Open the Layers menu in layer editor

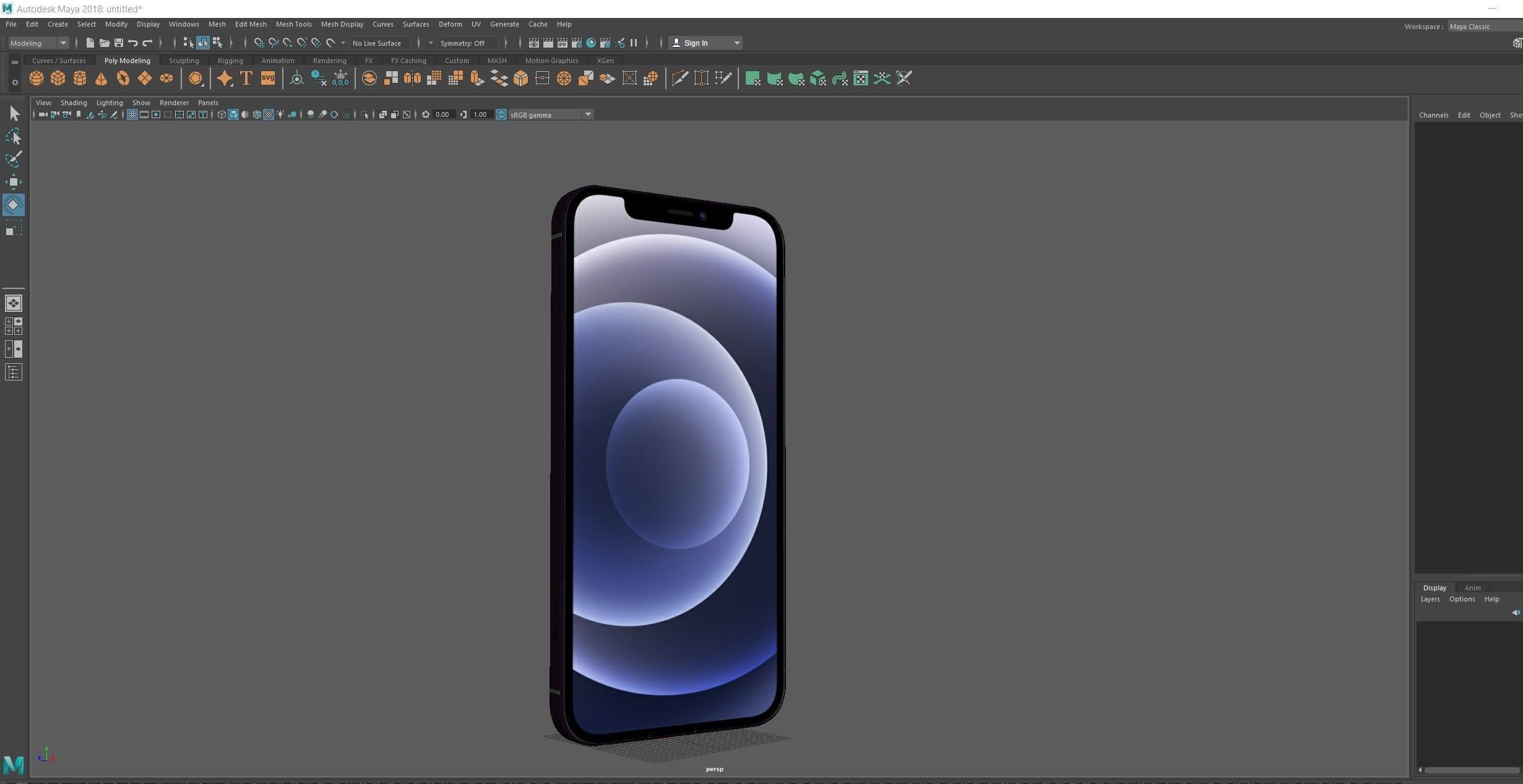(x=1430, y=599)
